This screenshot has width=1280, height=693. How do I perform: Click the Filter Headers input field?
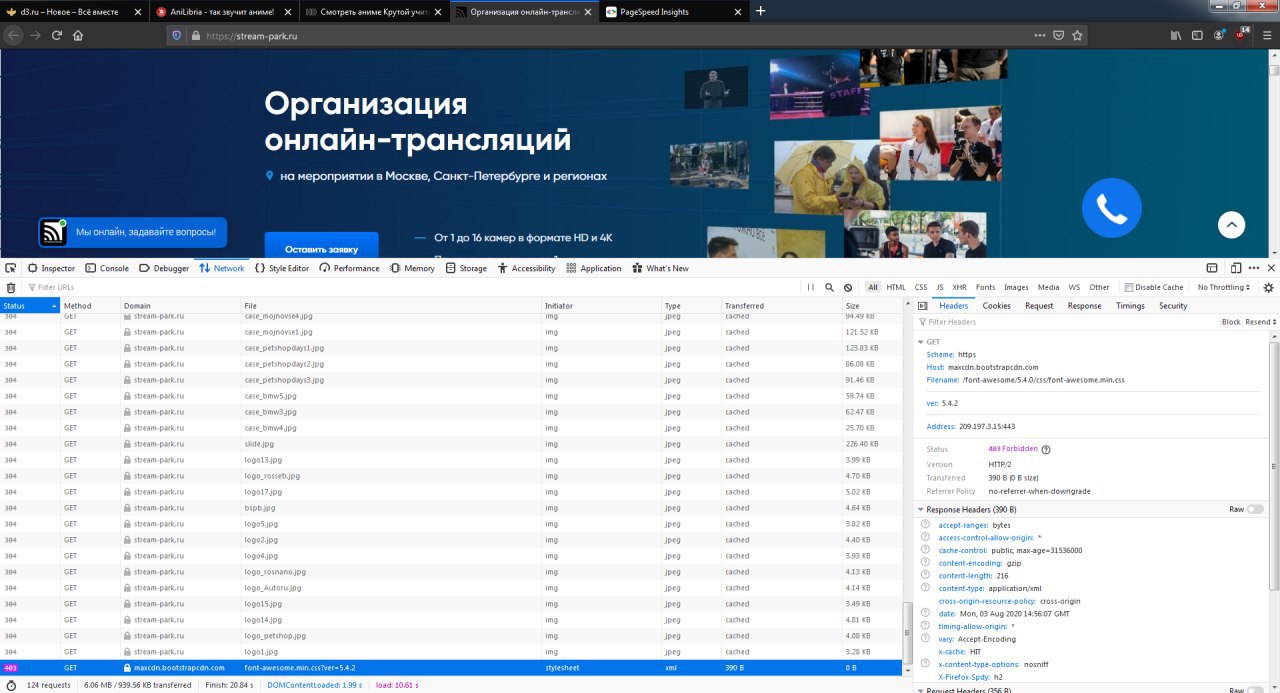[1065, 322]
